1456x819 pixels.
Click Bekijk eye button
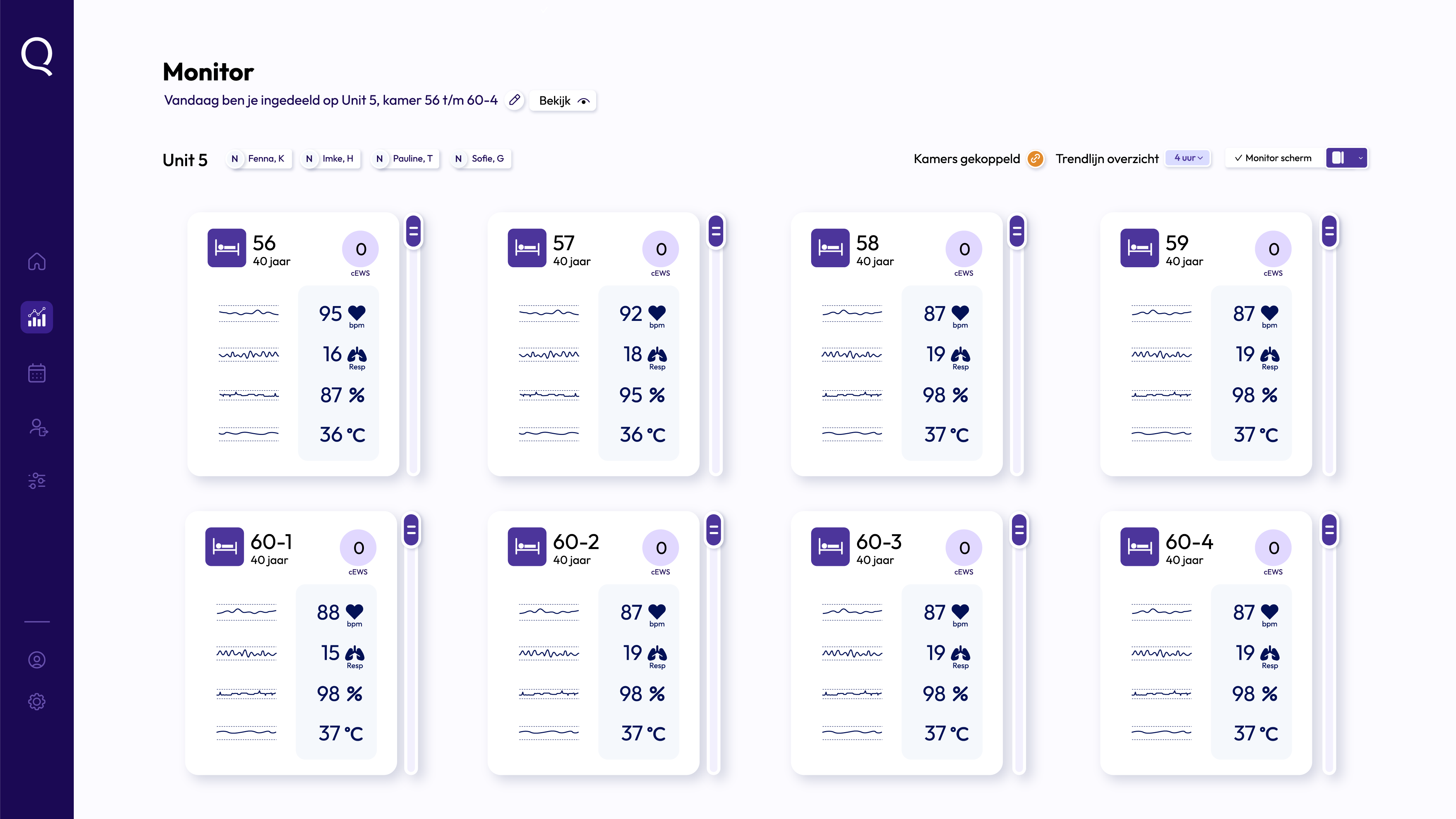point(563,101)
